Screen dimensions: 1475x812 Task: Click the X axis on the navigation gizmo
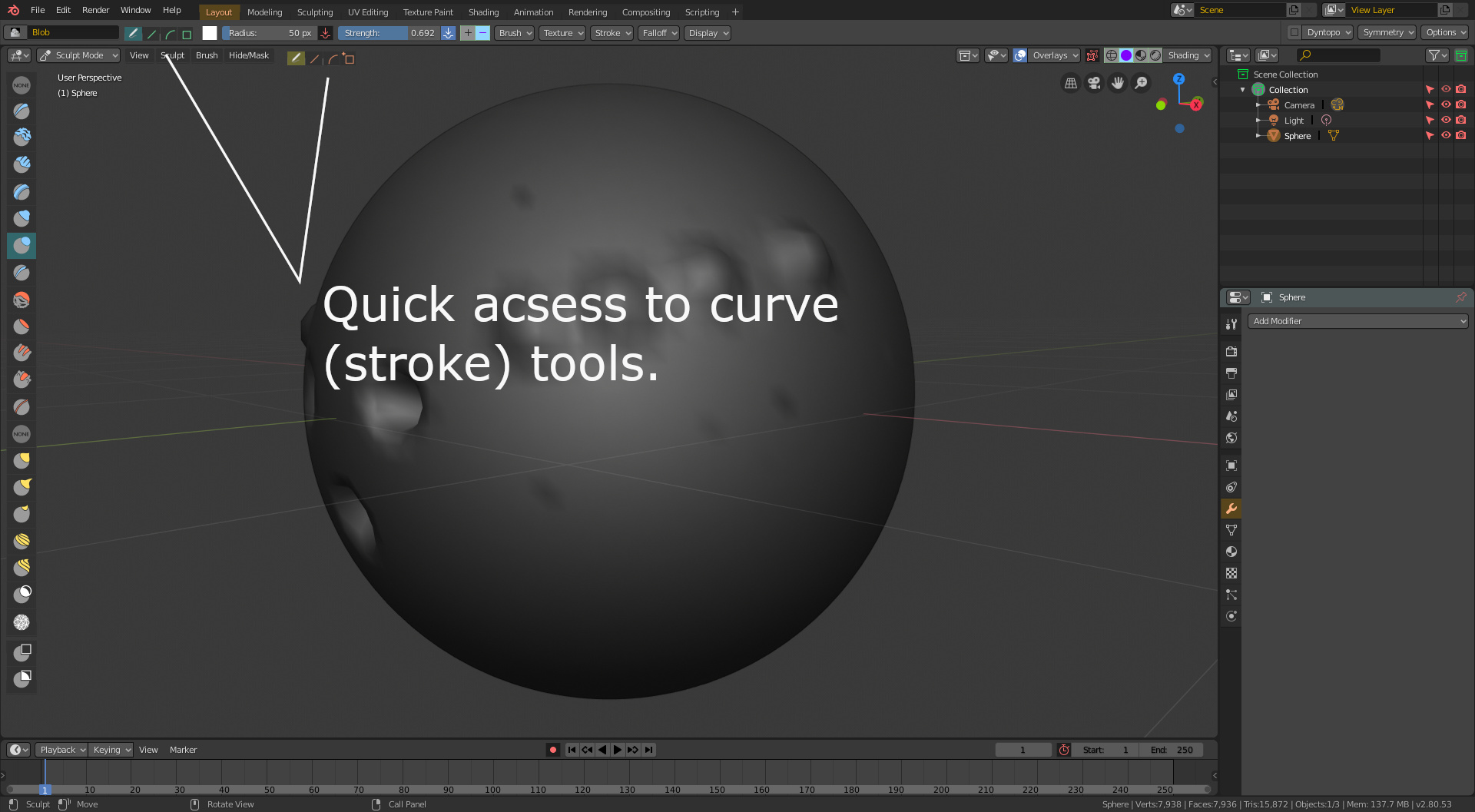tap(1196, 104)
